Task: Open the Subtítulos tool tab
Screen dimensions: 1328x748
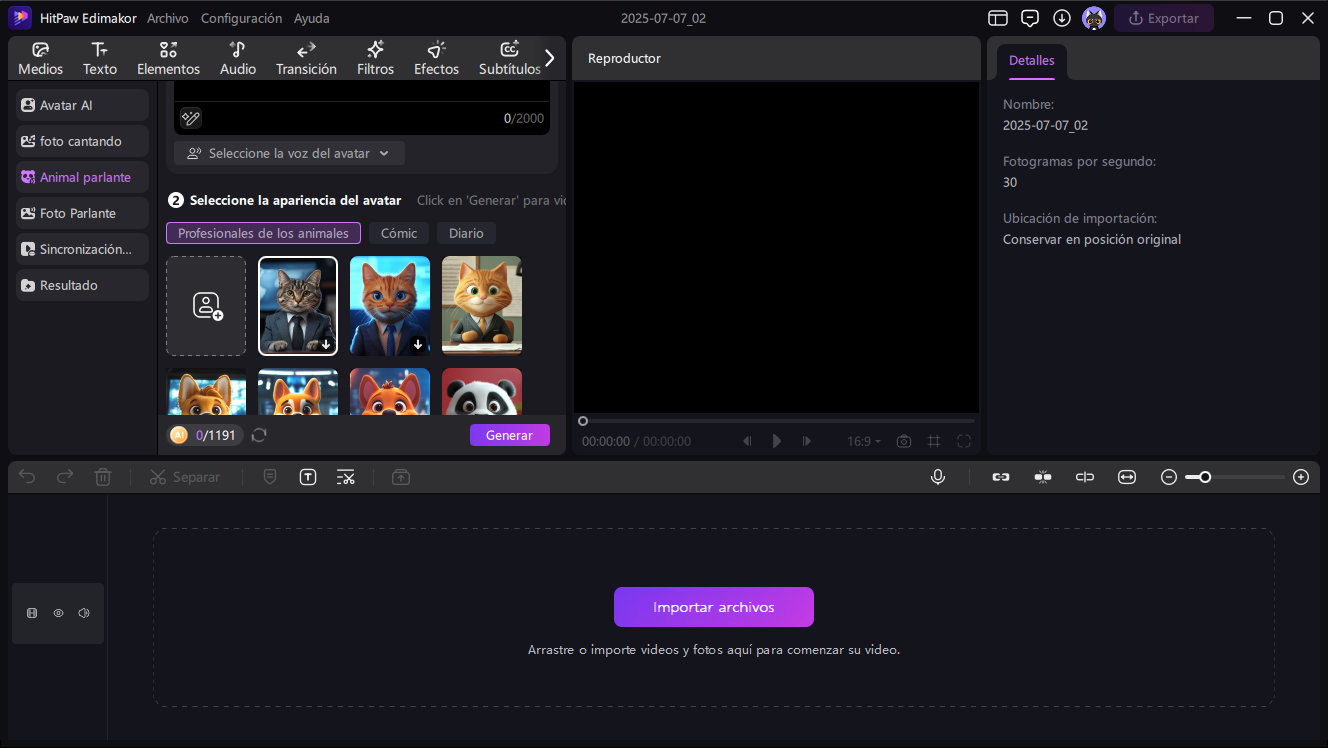Action: pos(509,59)
